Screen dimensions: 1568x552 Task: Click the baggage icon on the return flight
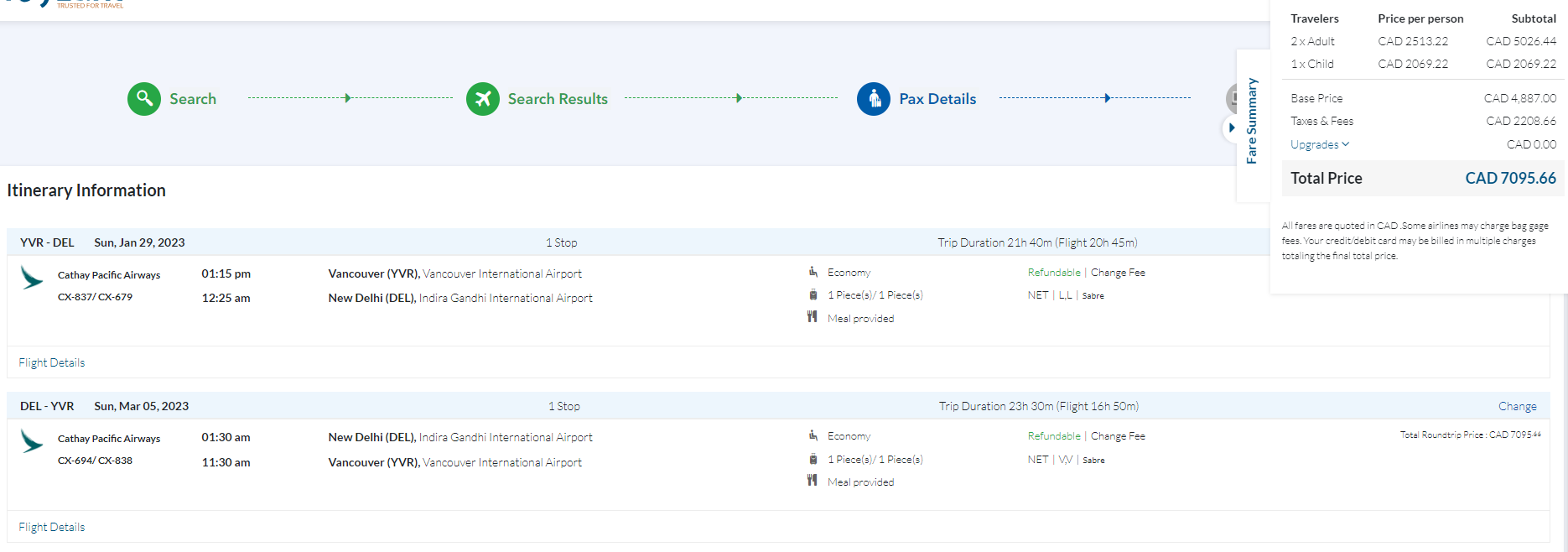813,459
